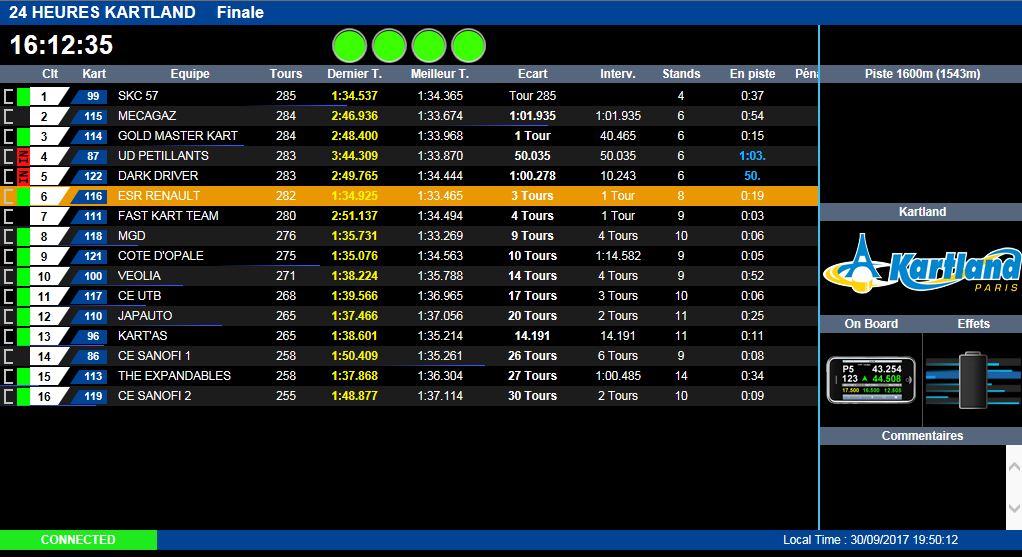The height and width of the screenshot is (557, 1022).
Task: Select the Effets panel header
Action: click(x=973, y=324)
